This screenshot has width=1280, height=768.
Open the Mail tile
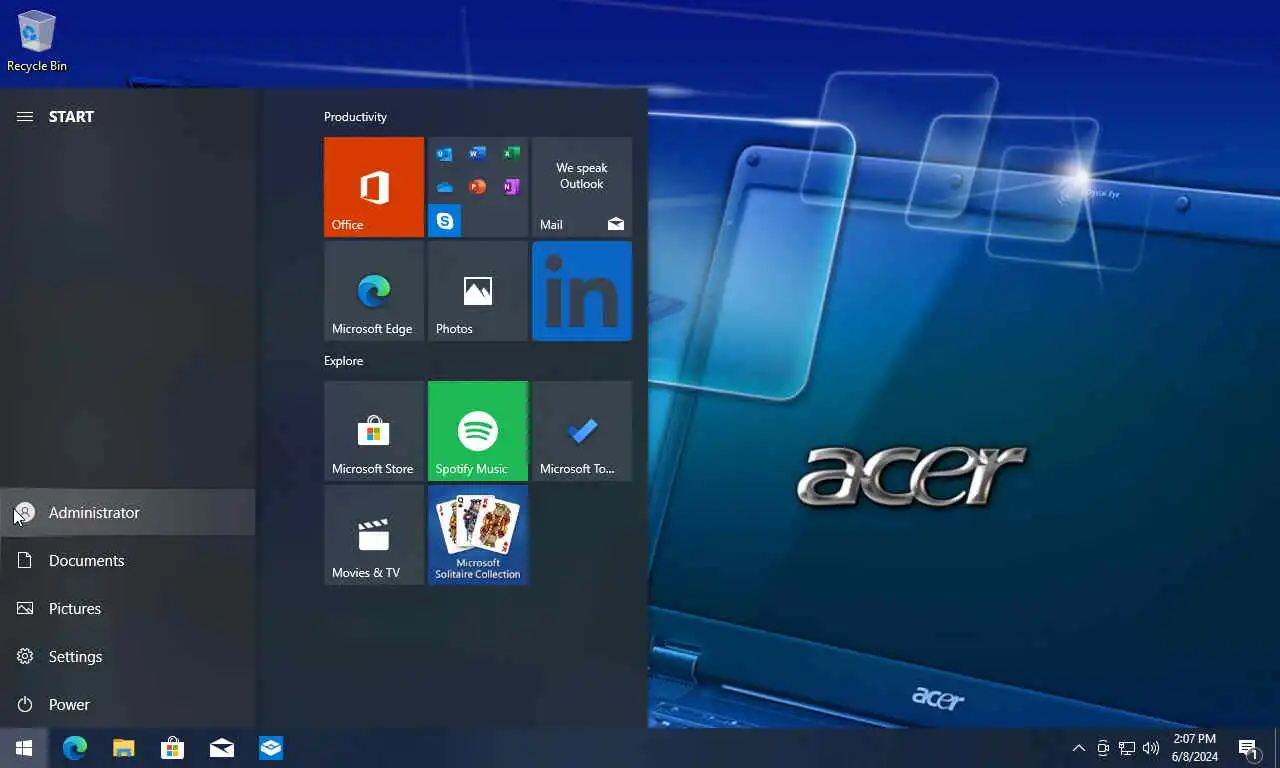coord(582,187)
